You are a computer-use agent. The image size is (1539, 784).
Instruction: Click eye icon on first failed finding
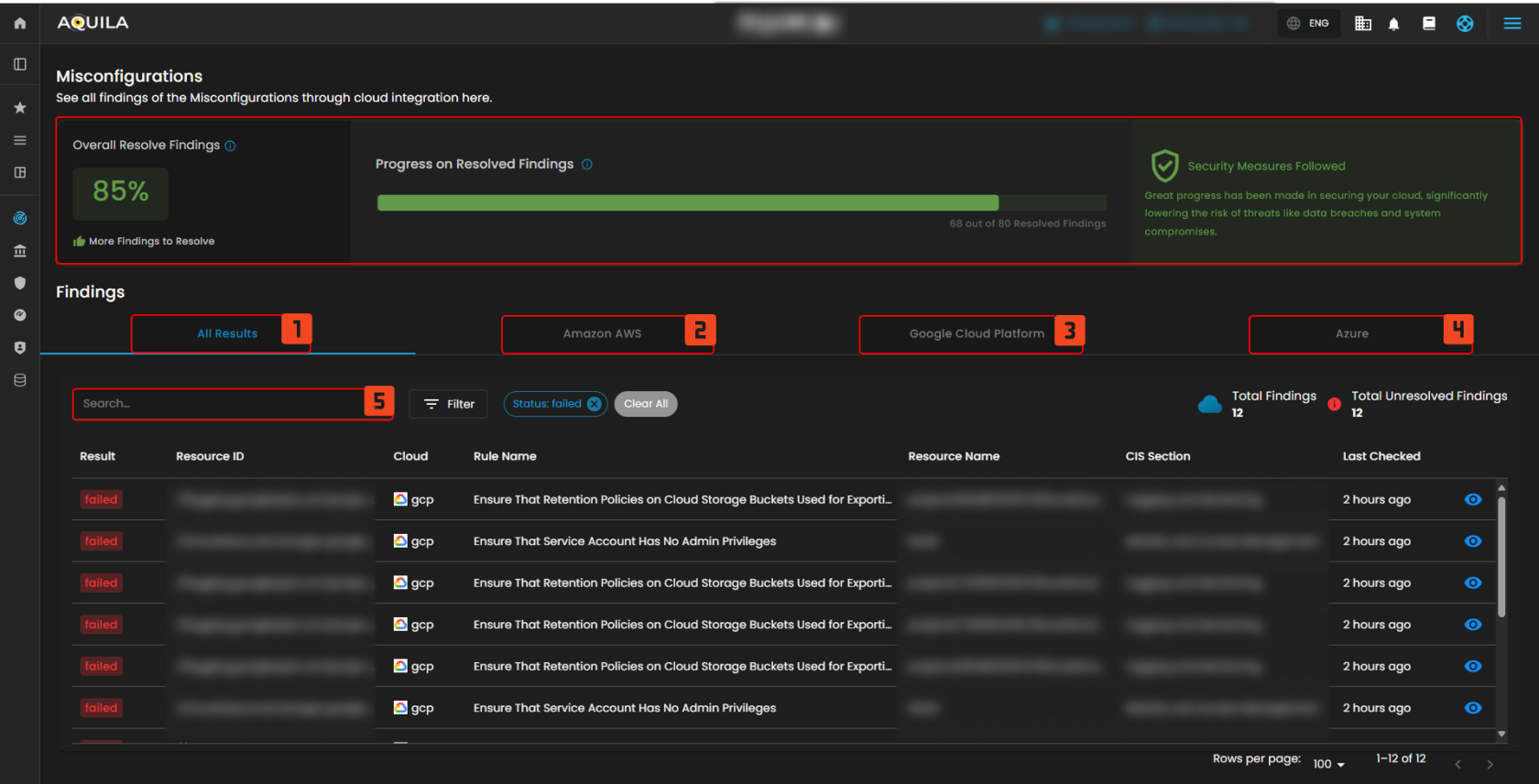pyautogui.click(x=1472, y=499)
